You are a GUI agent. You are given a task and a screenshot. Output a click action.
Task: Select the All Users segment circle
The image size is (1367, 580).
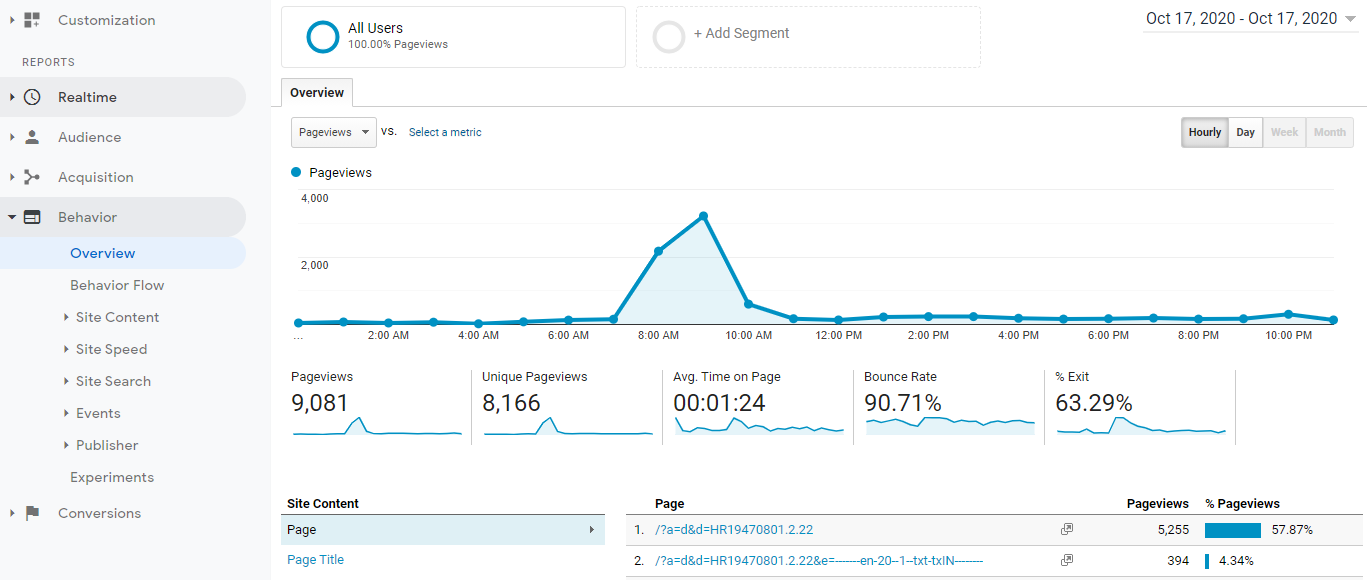click(323, 37)
